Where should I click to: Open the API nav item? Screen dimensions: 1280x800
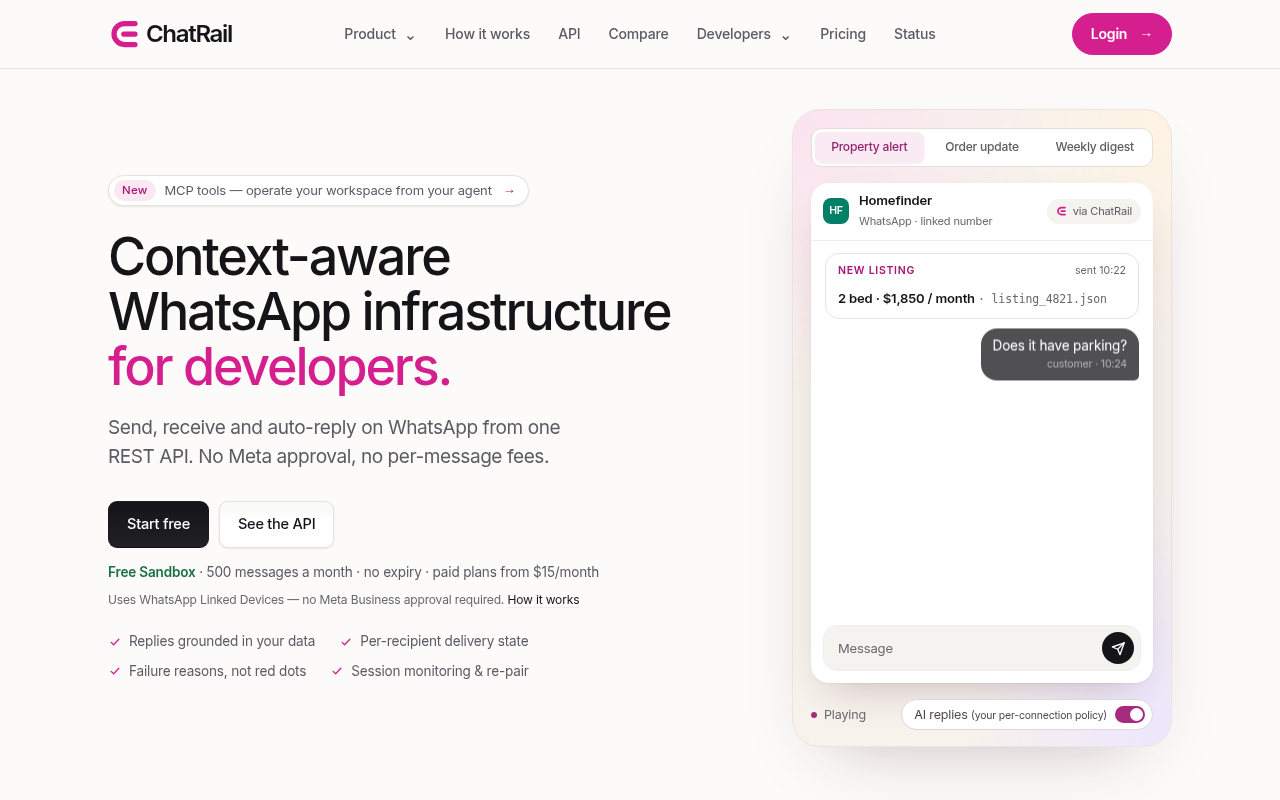[x=569, y=34]
